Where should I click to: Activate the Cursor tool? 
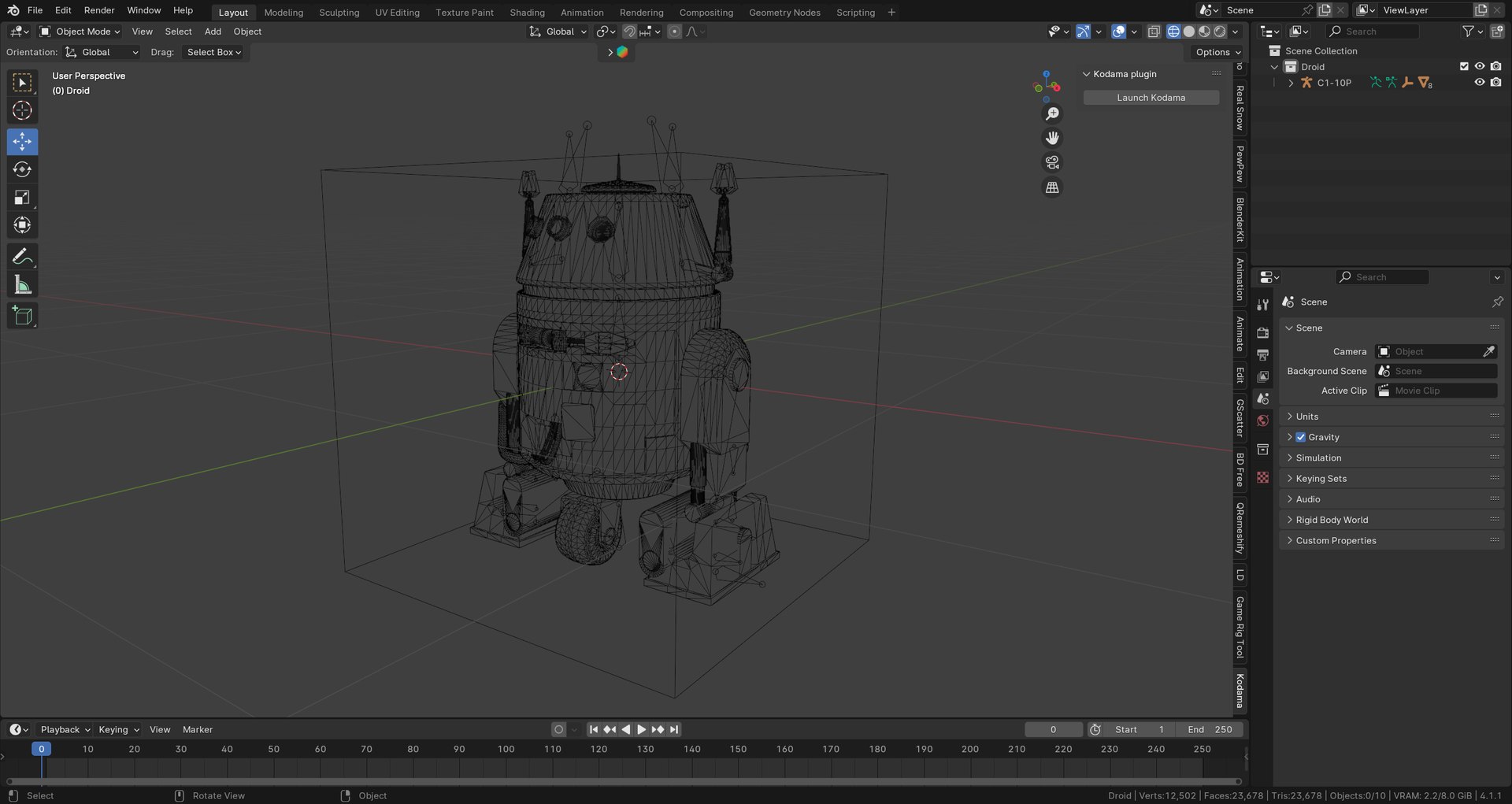click(22, 111)
